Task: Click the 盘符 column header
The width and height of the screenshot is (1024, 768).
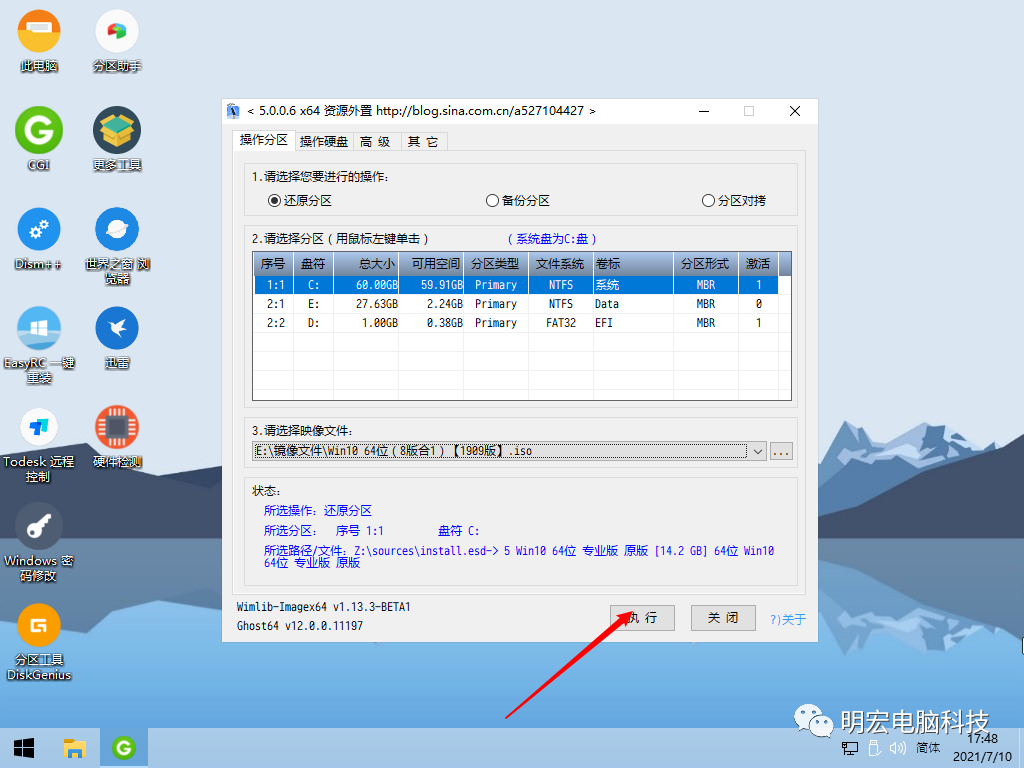Action: tap(313, 264)
